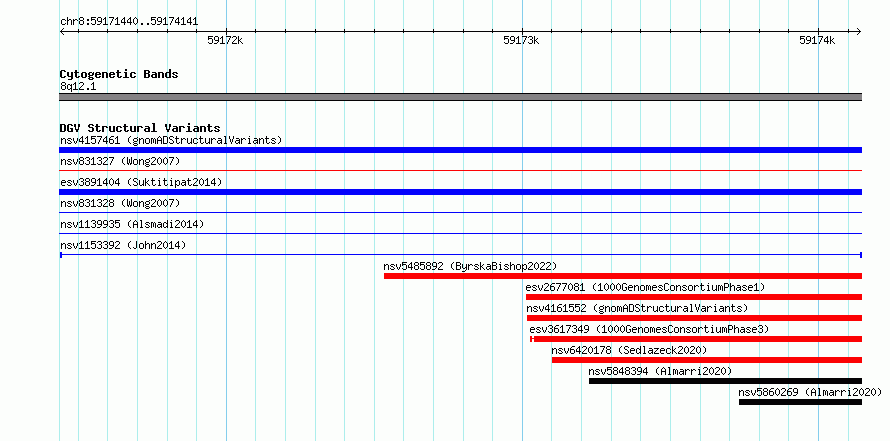
Task: Click the DGV Structural Variants track title
Action: [x=140, y=128]
